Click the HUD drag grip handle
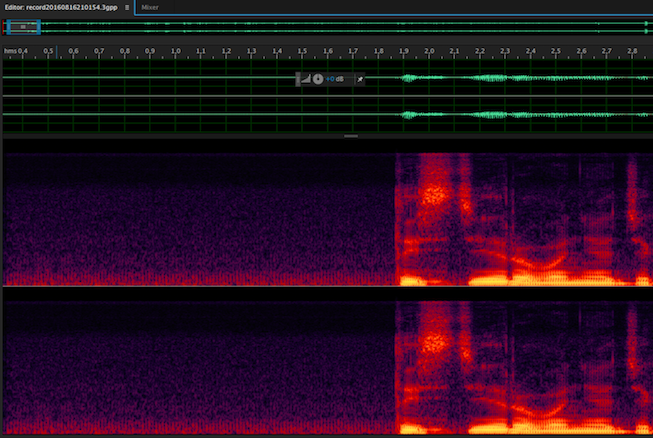 click(299, 78)
